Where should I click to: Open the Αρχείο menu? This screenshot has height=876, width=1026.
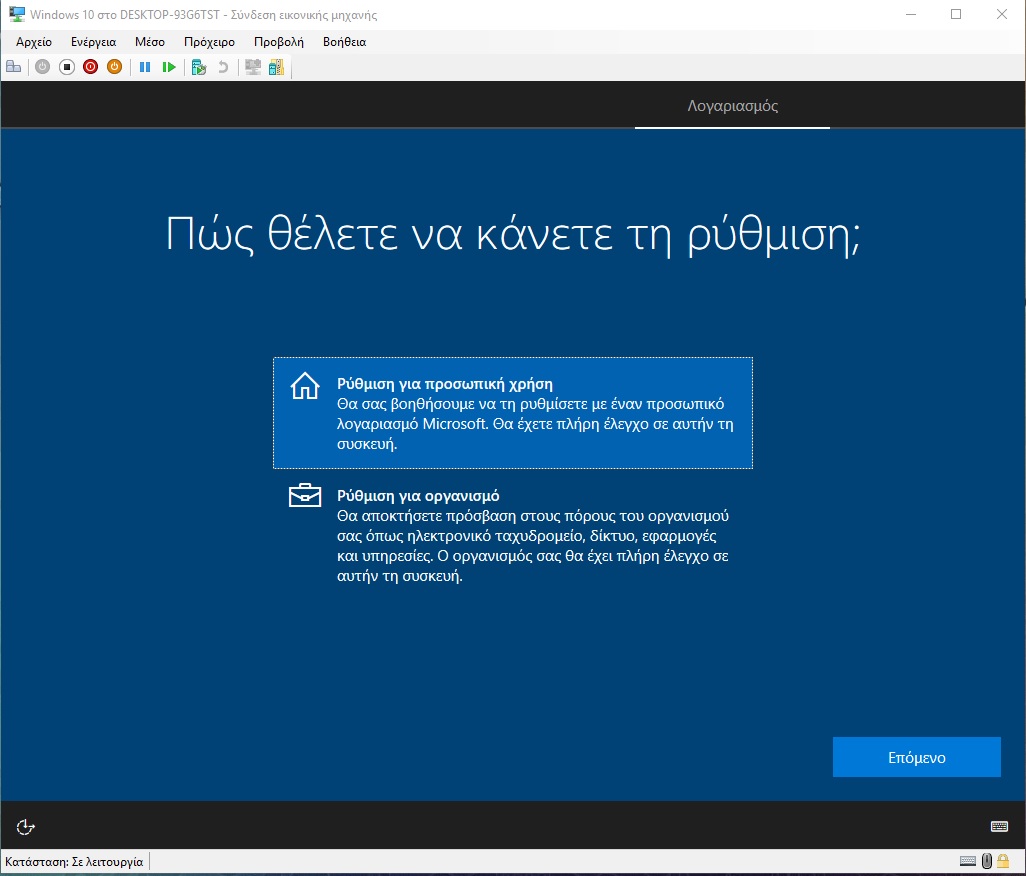tap(34, 42)
